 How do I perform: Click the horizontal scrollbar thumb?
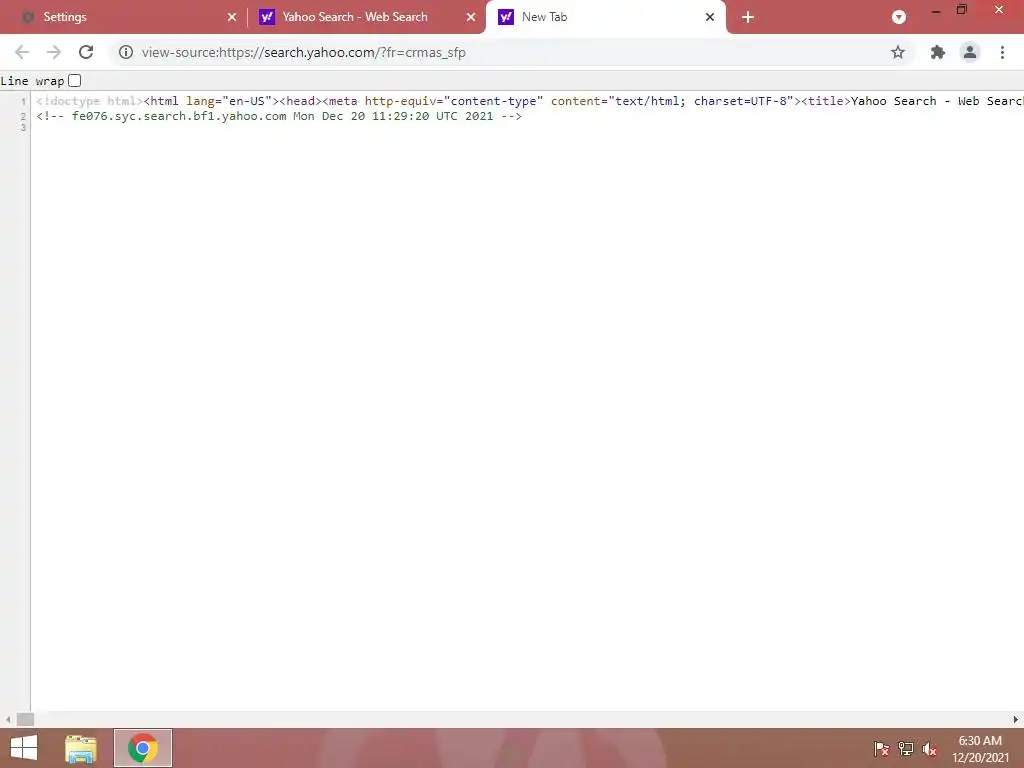coord(25,719)
